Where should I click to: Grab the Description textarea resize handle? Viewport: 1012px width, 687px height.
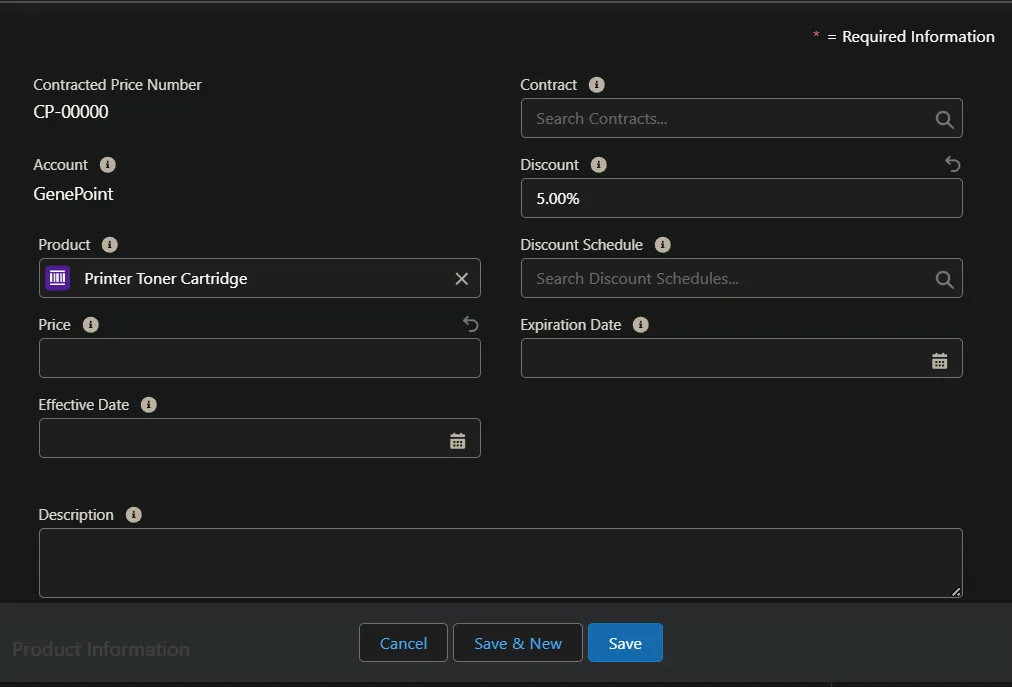coord(956,591)
